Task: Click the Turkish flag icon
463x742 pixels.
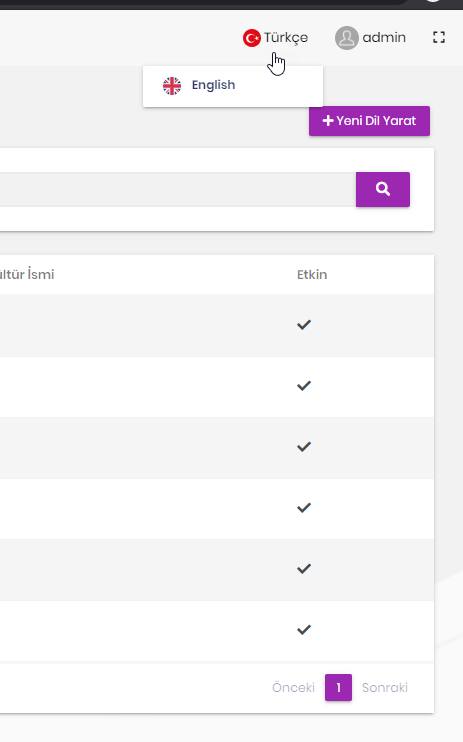Action: [x=251, y=38]
